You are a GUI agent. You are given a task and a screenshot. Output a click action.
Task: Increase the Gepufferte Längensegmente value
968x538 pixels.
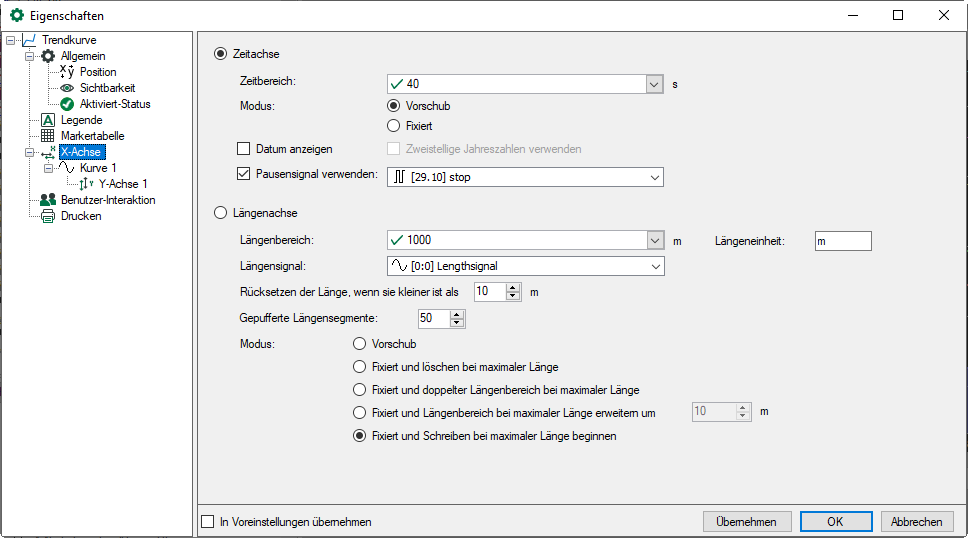point(458,315)
